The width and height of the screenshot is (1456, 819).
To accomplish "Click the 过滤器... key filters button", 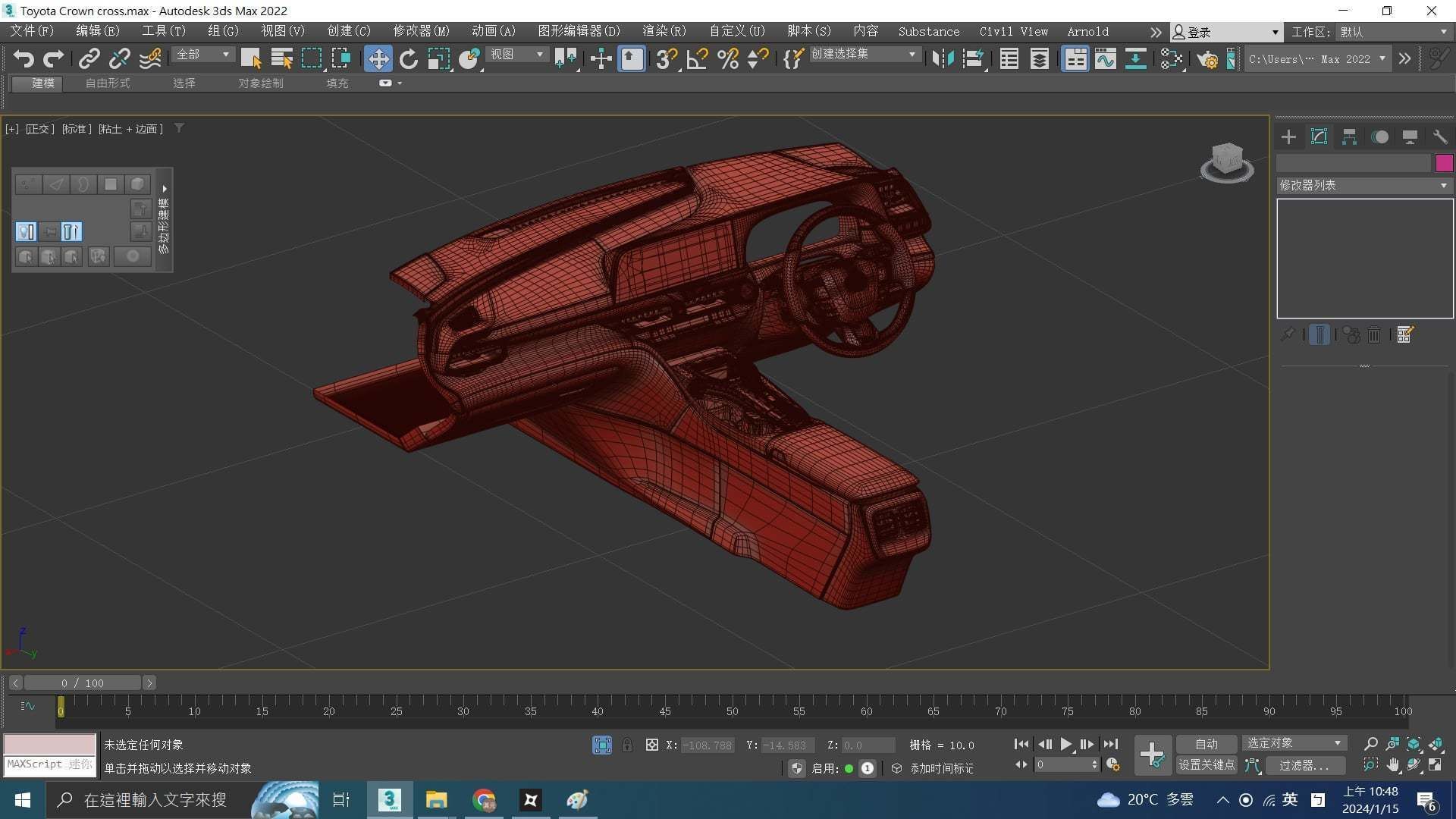I will click(1304, 765).
